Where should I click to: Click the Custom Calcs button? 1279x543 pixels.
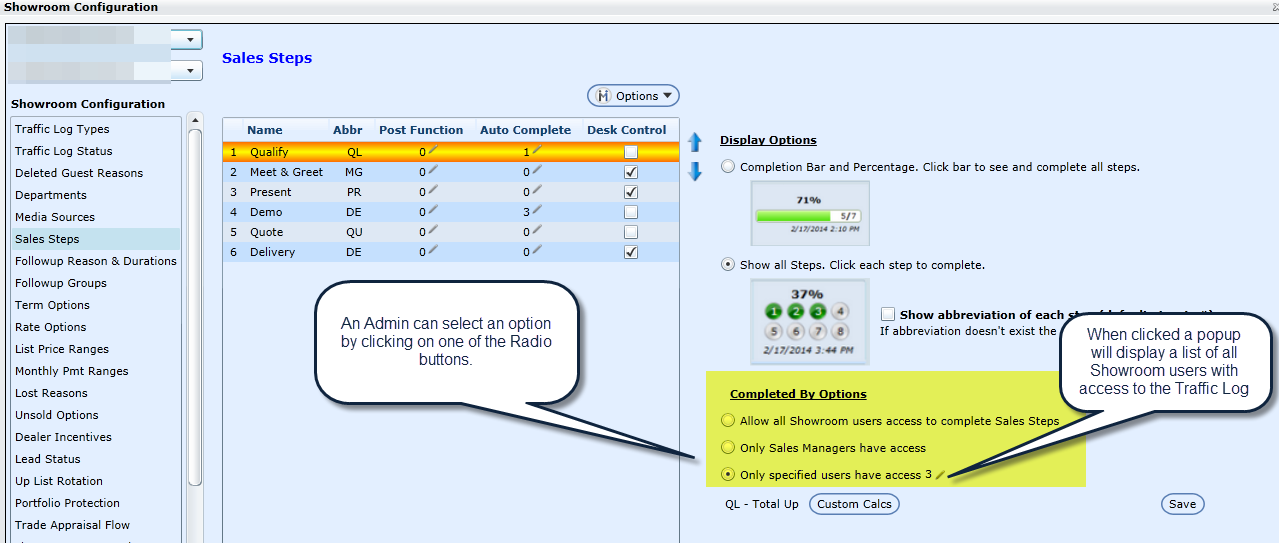pyautogui.click(x=853, y=504)
